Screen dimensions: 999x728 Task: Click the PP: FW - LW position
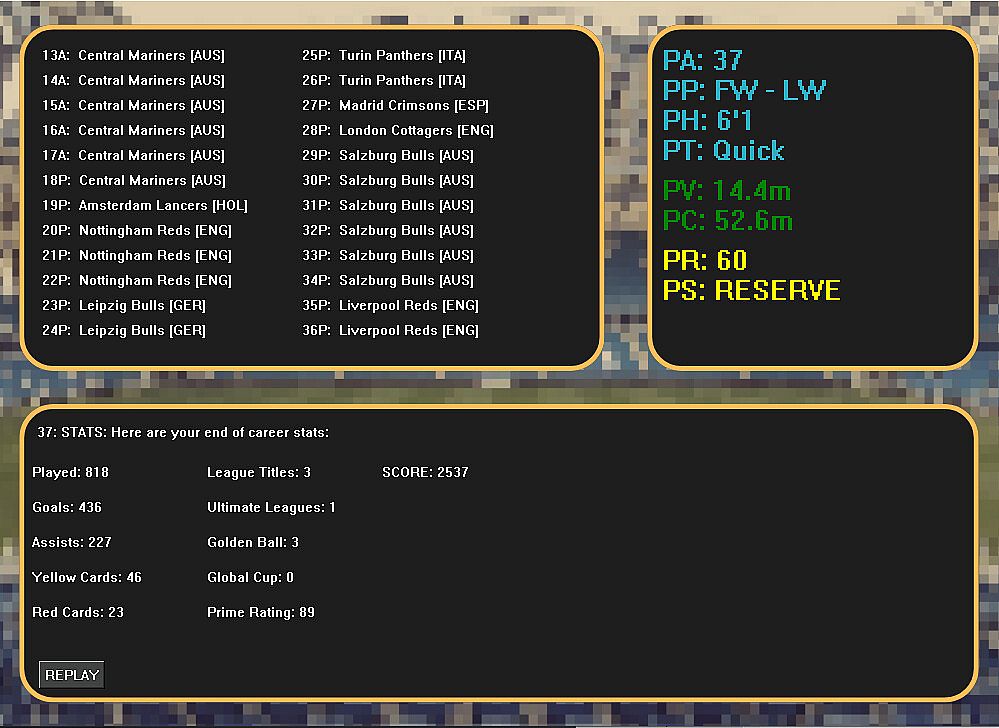[744, 91]
